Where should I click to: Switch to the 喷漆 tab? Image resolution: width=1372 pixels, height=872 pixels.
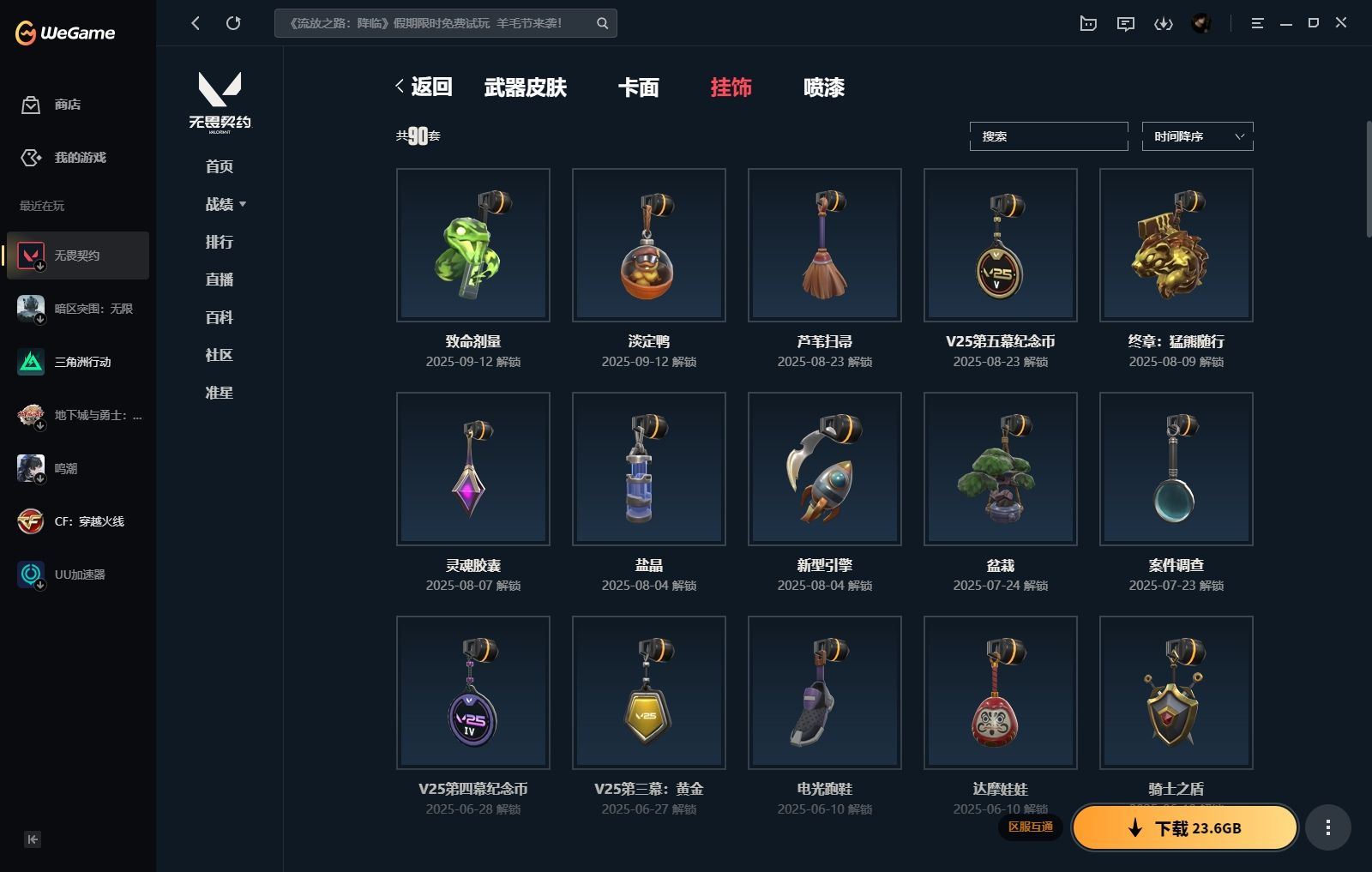click(x=824, y=87)
